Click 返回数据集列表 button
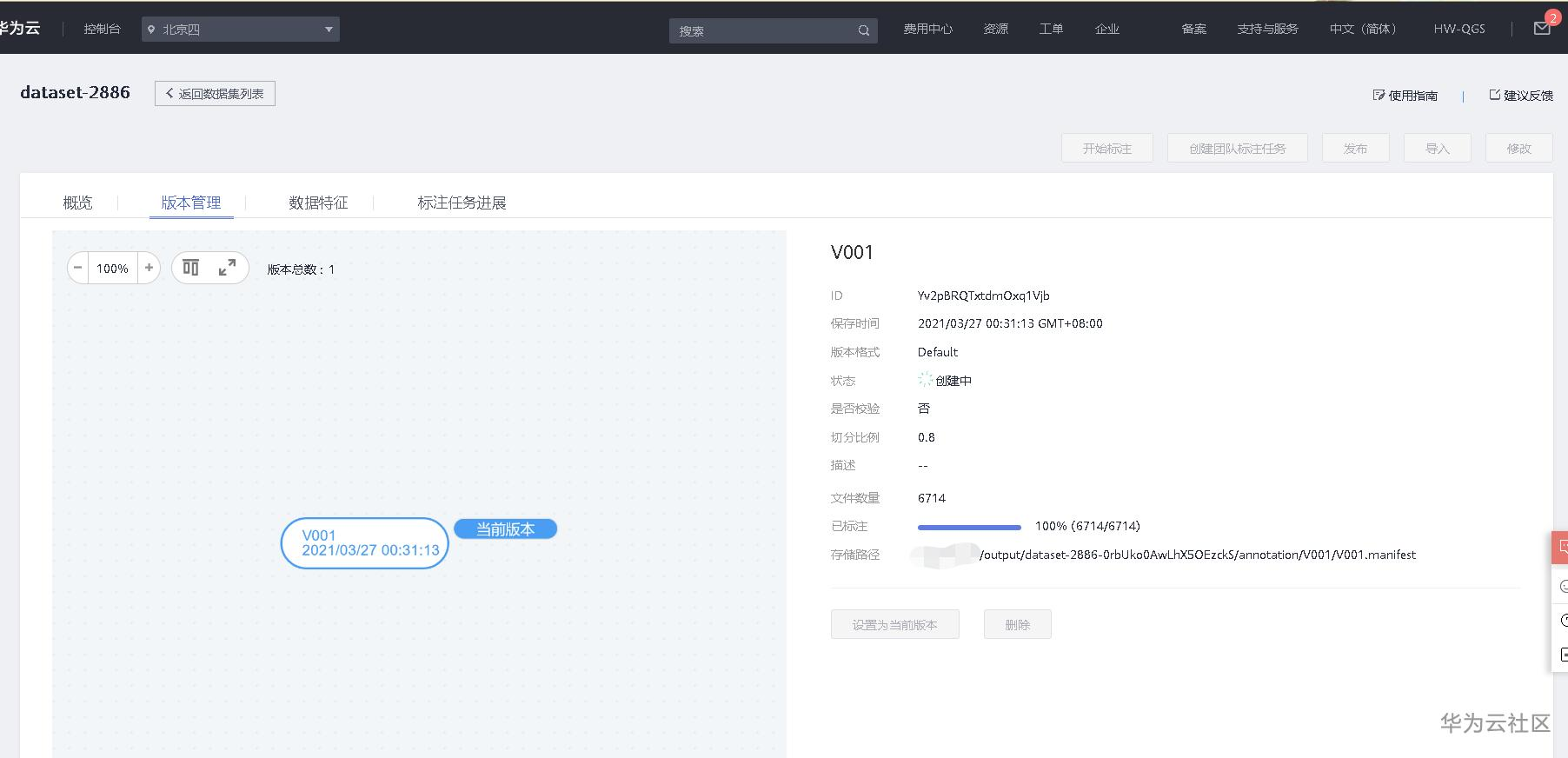This screenshot has width=1568, height=758. [215, 94]
